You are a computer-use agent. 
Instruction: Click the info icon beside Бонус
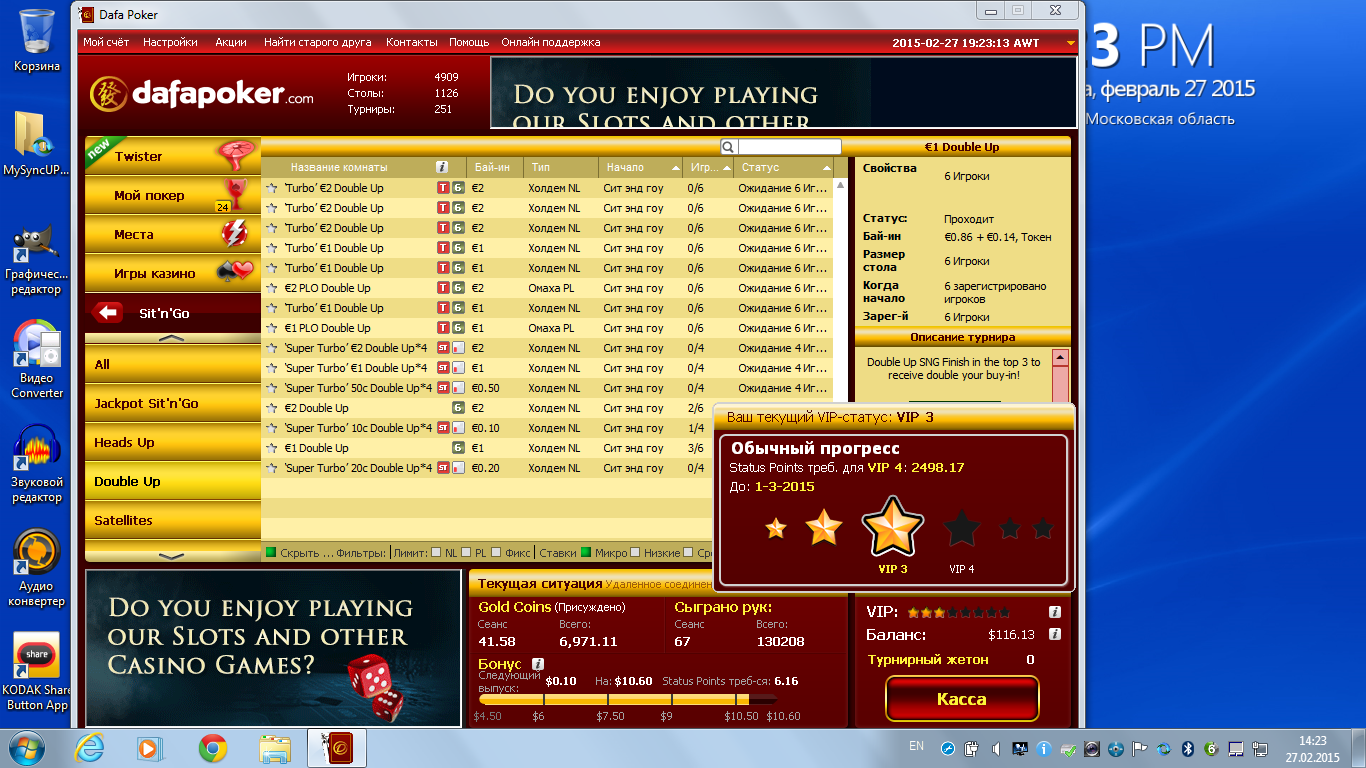tap(538, 664)
